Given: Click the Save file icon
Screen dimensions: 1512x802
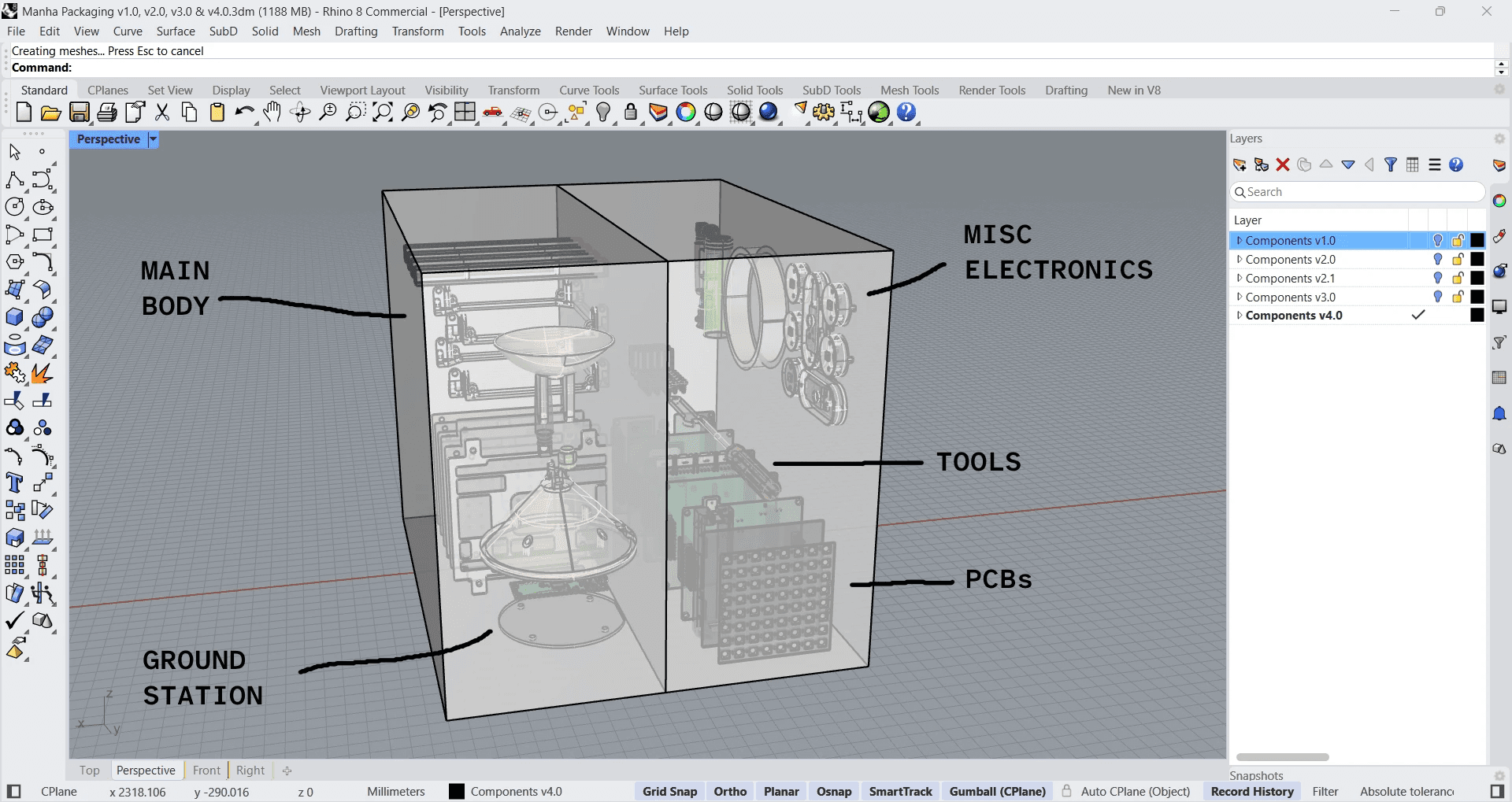Looking at the screenshot, I should [x=80, y=113].
